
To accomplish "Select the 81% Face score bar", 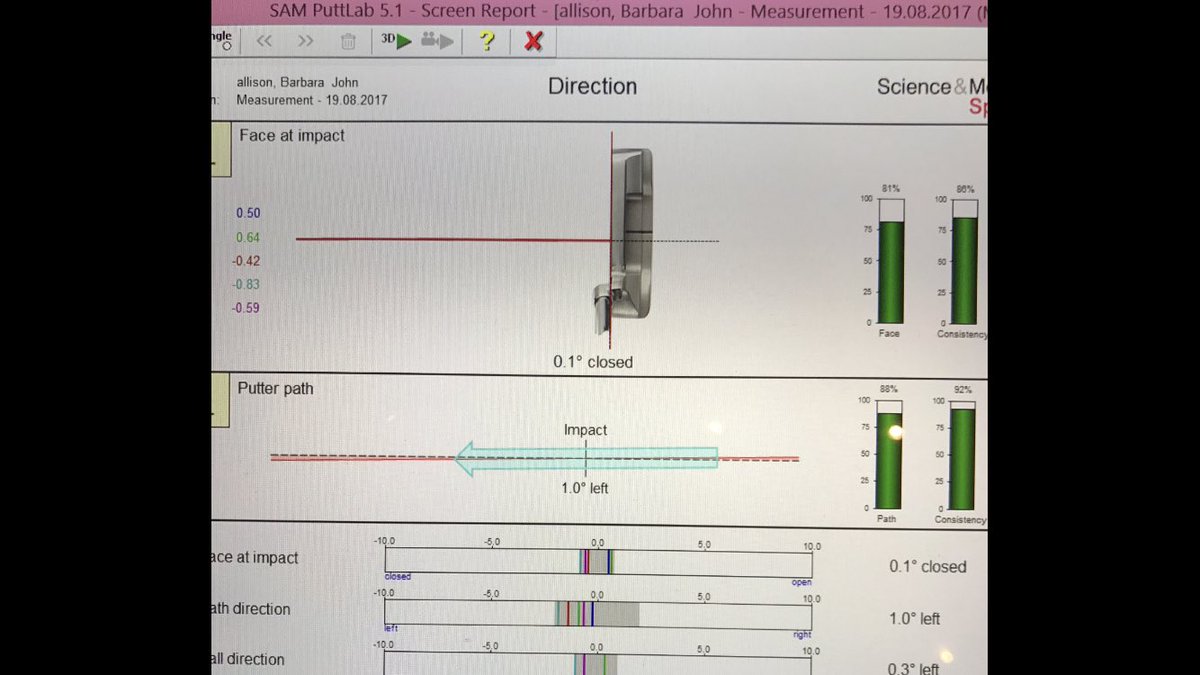I will (x=891, y=260).
